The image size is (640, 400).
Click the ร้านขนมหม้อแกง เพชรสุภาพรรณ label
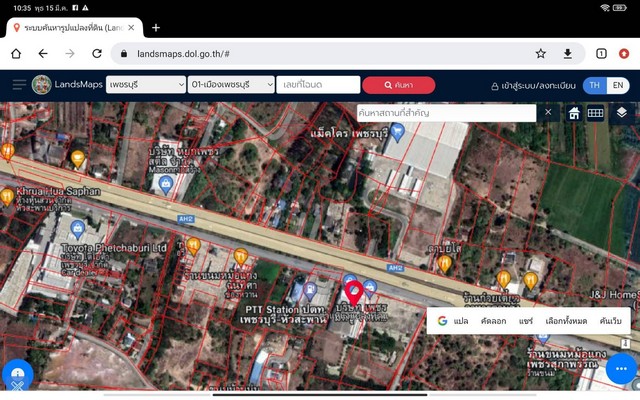point(567,358)
